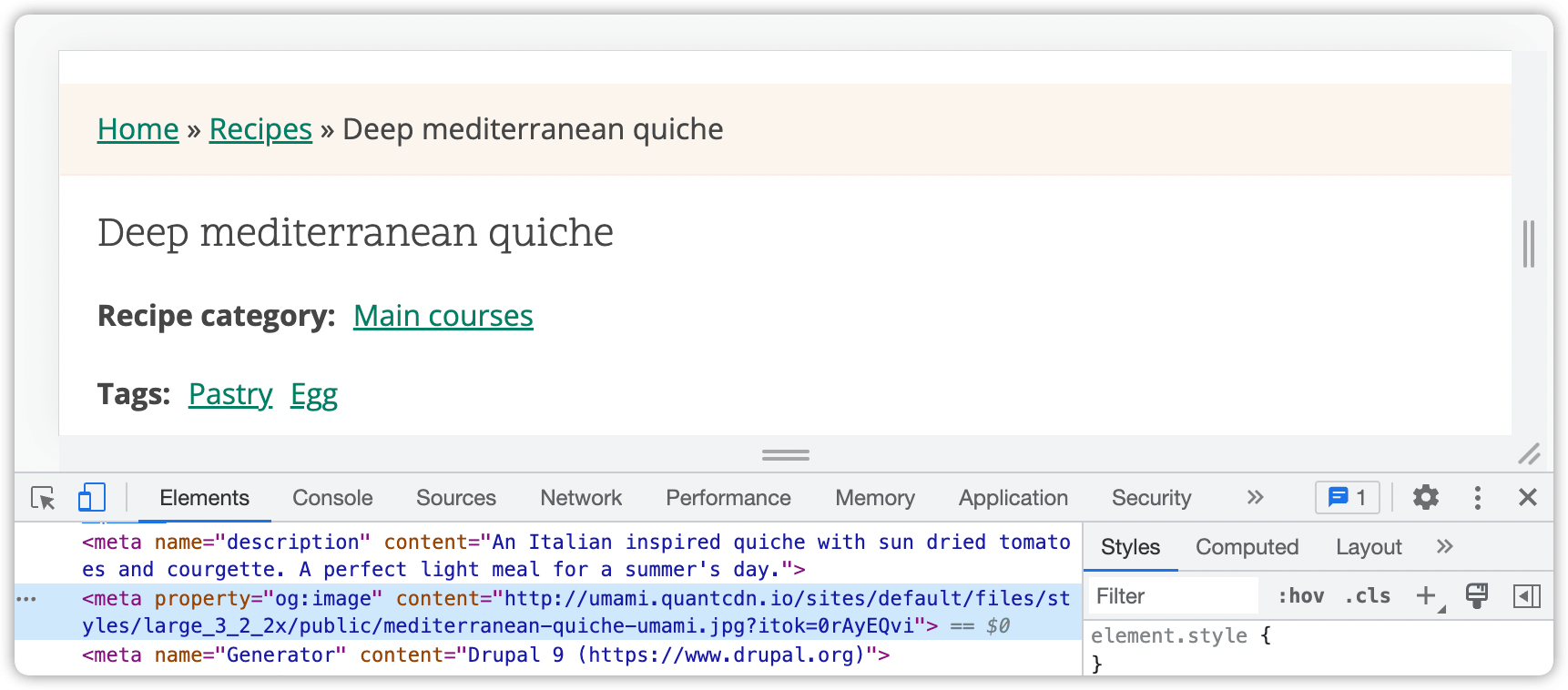Open the Network tab
The width and height of the screenshot is (1568, 690).
(x=581, y=498)
